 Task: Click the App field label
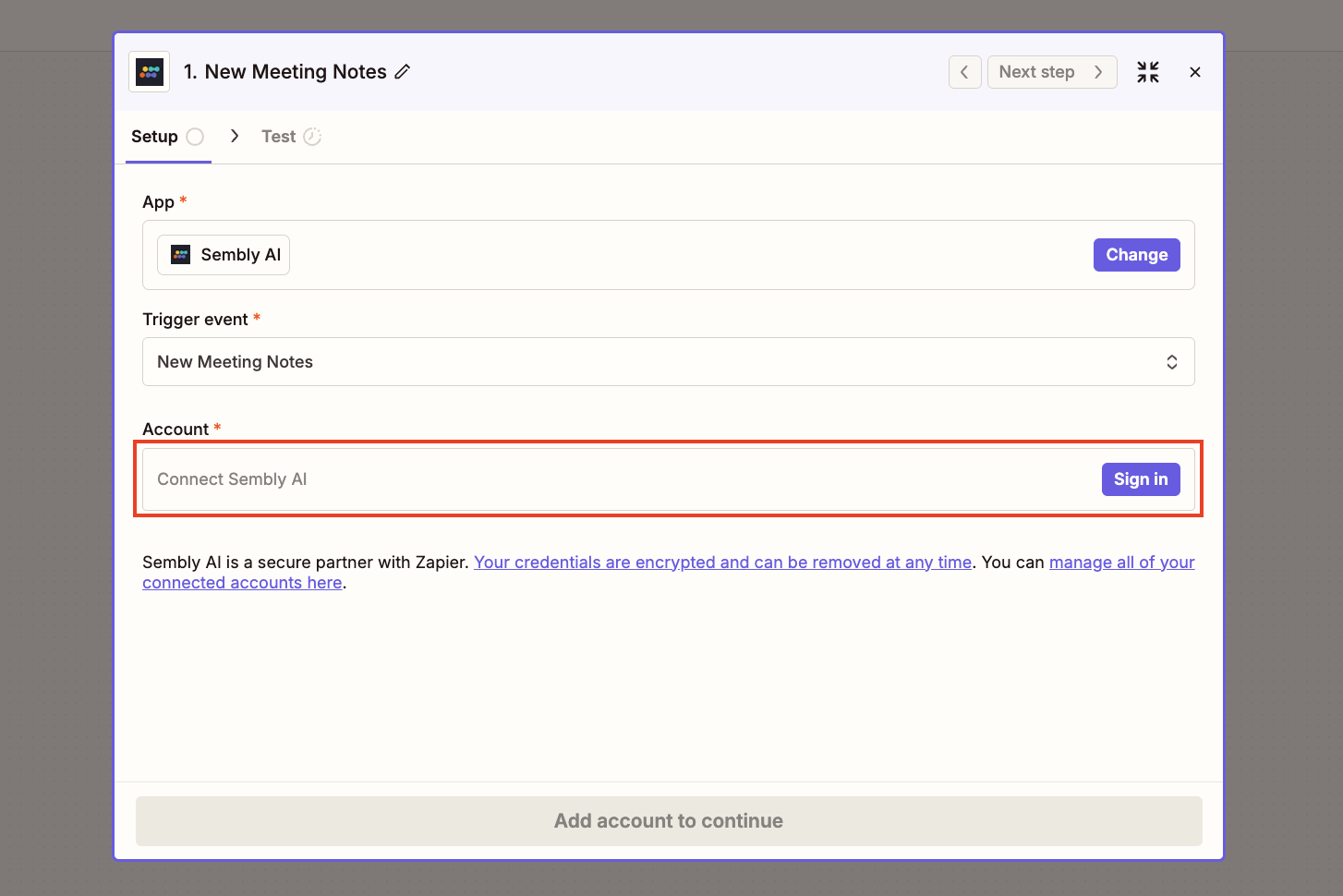(x=158, y=202)
